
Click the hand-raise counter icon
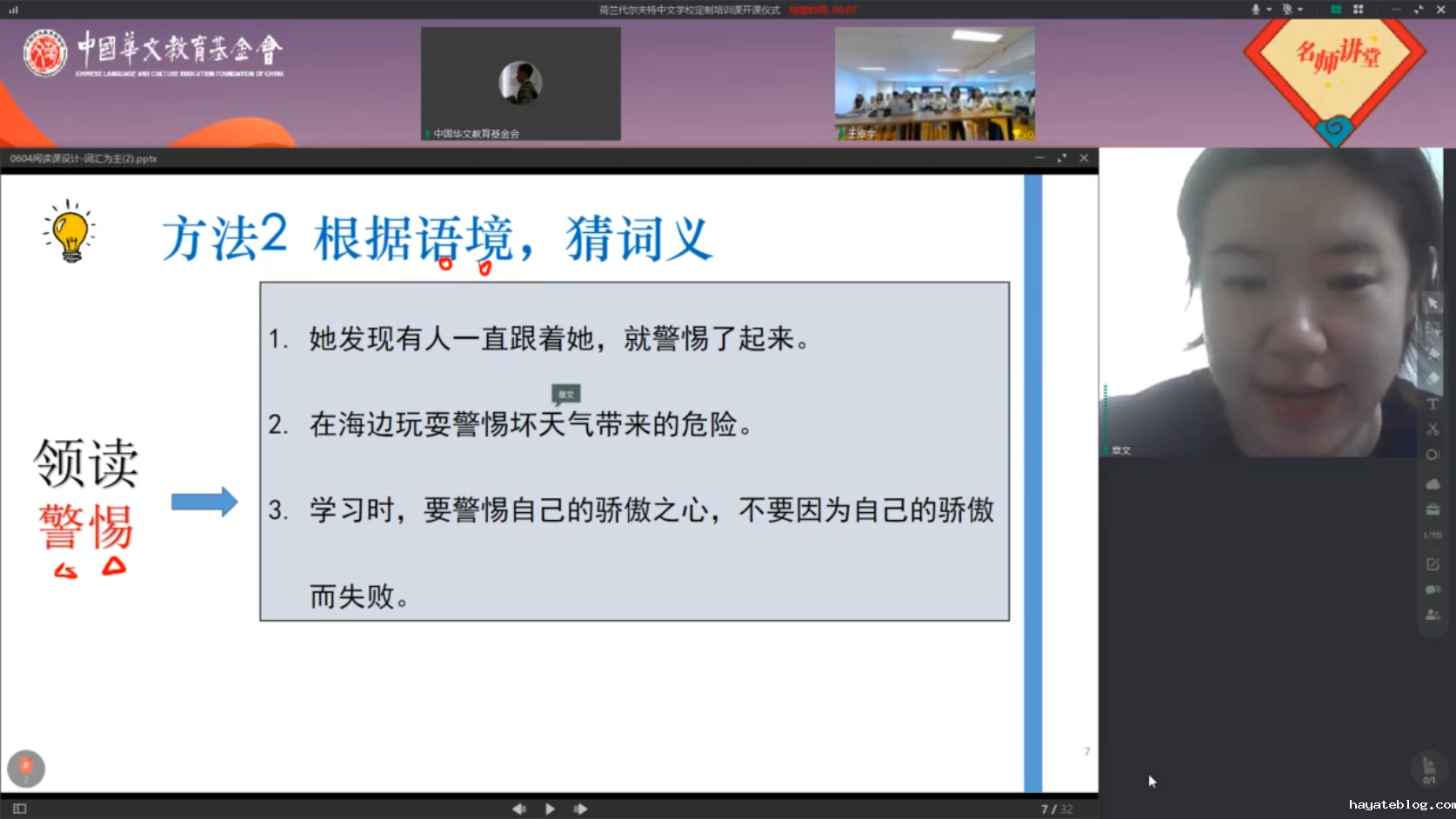[1428, 769]
